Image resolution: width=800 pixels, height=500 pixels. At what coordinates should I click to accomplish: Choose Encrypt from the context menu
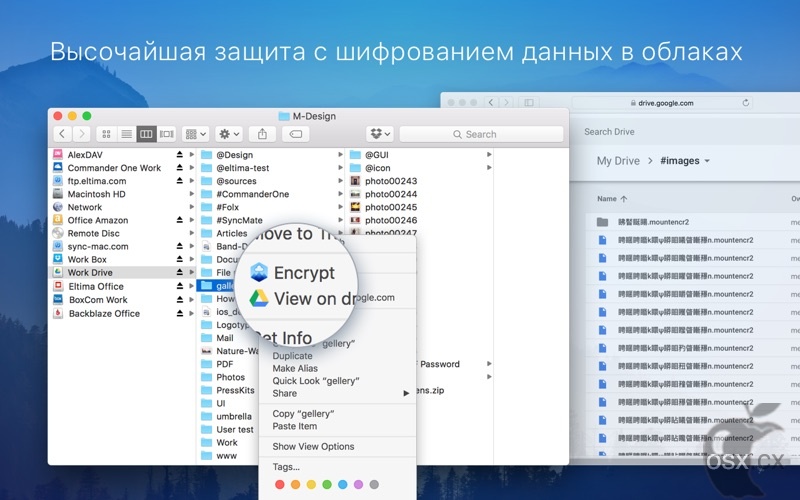click(x=304, y=273)
